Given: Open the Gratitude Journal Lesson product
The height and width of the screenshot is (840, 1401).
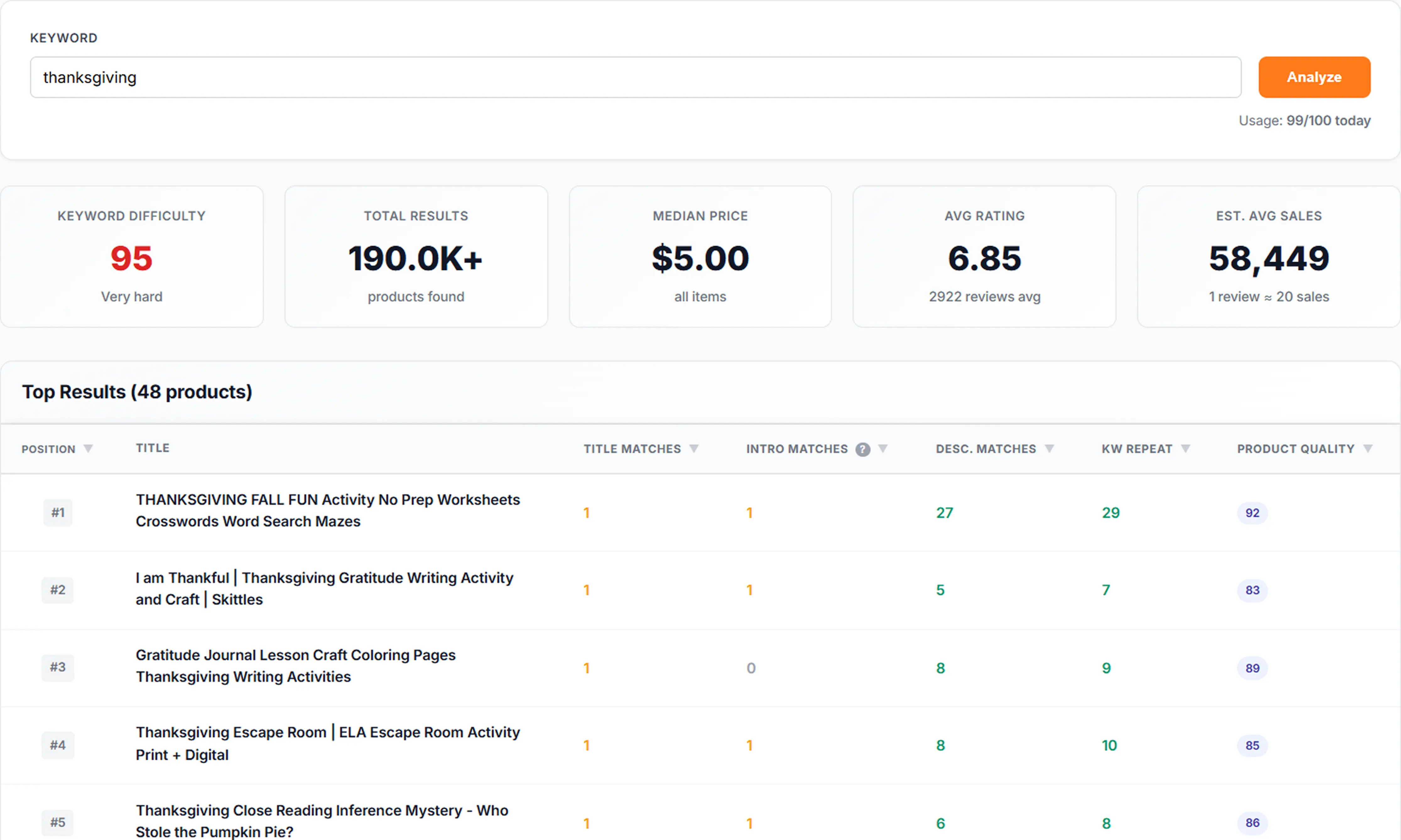Looking at the screenshot, I should [295, 665].
